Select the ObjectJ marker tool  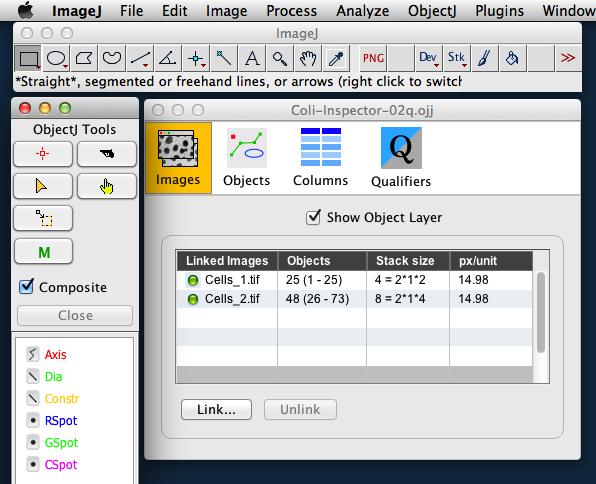[x=43, y=154]
